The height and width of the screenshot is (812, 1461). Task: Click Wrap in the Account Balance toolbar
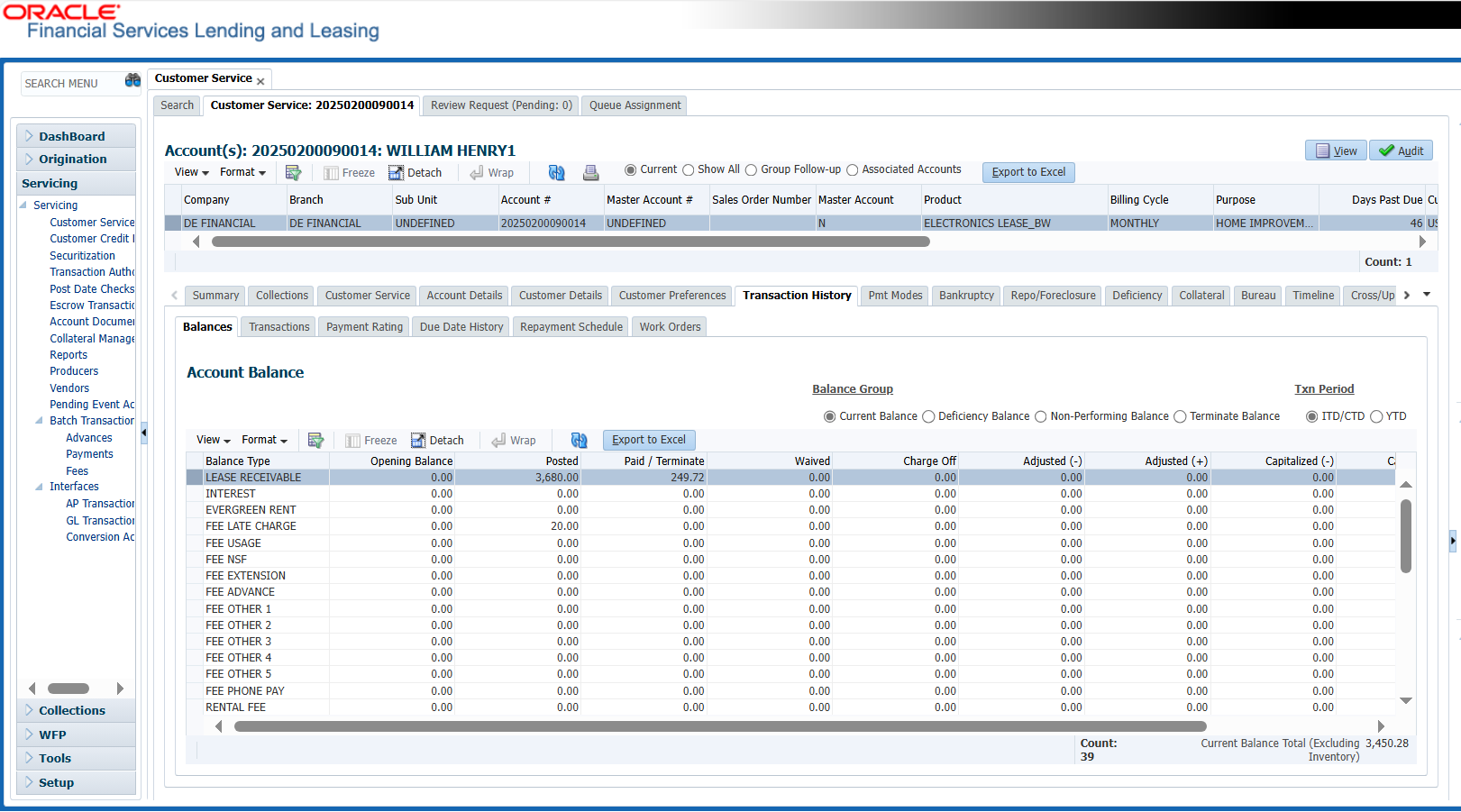[x=514, y=441]
